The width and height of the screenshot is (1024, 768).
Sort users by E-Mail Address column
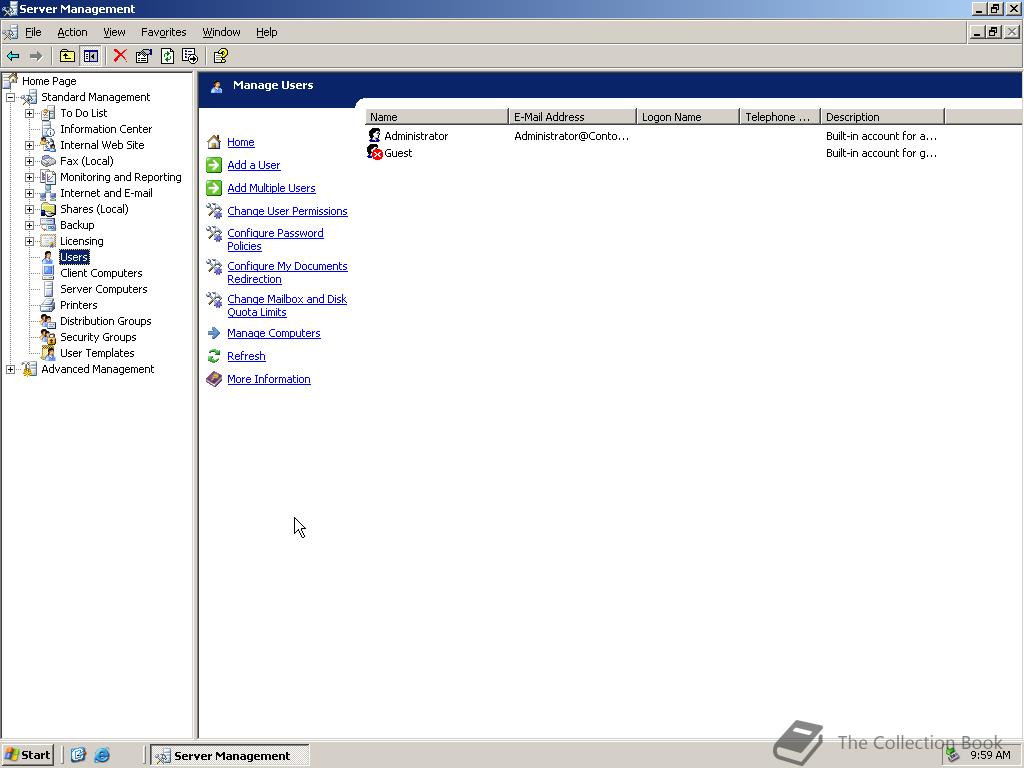(571, 117)
